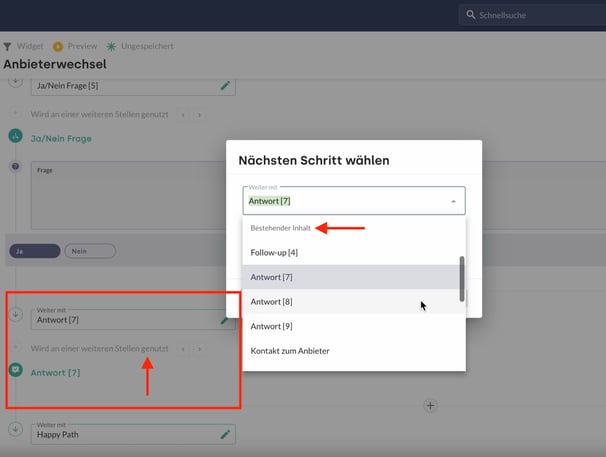Click the plus icon below the dropdown list
This screenshot has height=457, width=606.
tap(430, 405)
